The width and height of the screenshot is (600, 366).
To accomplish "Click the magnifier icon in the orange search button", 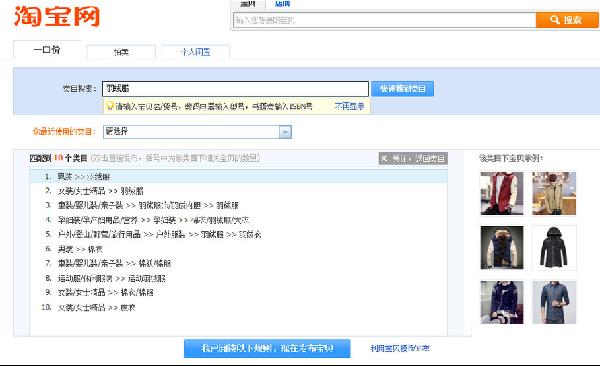I will click(x=554, y=20).
